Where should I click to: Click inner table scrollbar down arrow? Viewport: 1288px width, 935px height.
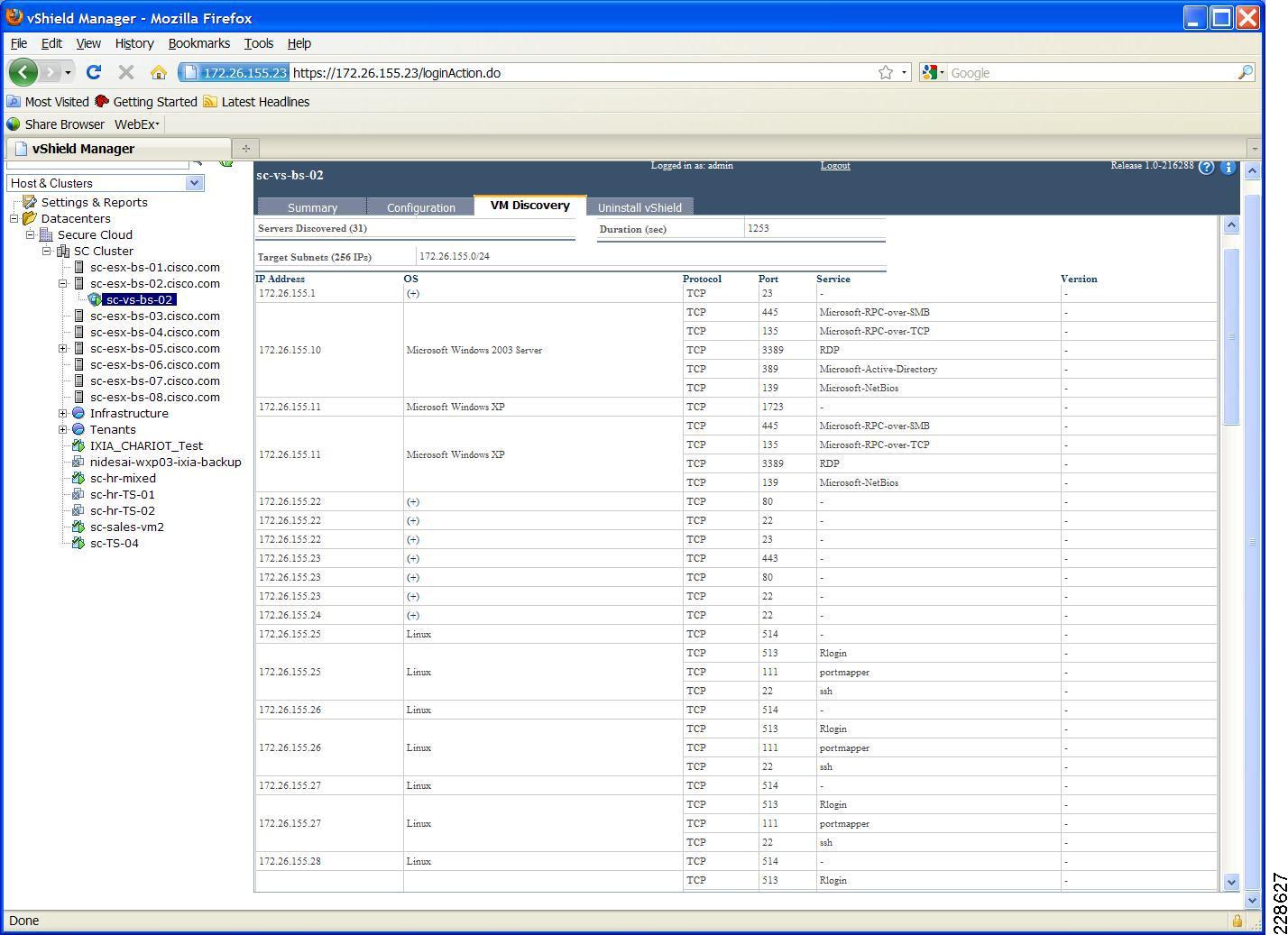click(x=1231, y=882)
